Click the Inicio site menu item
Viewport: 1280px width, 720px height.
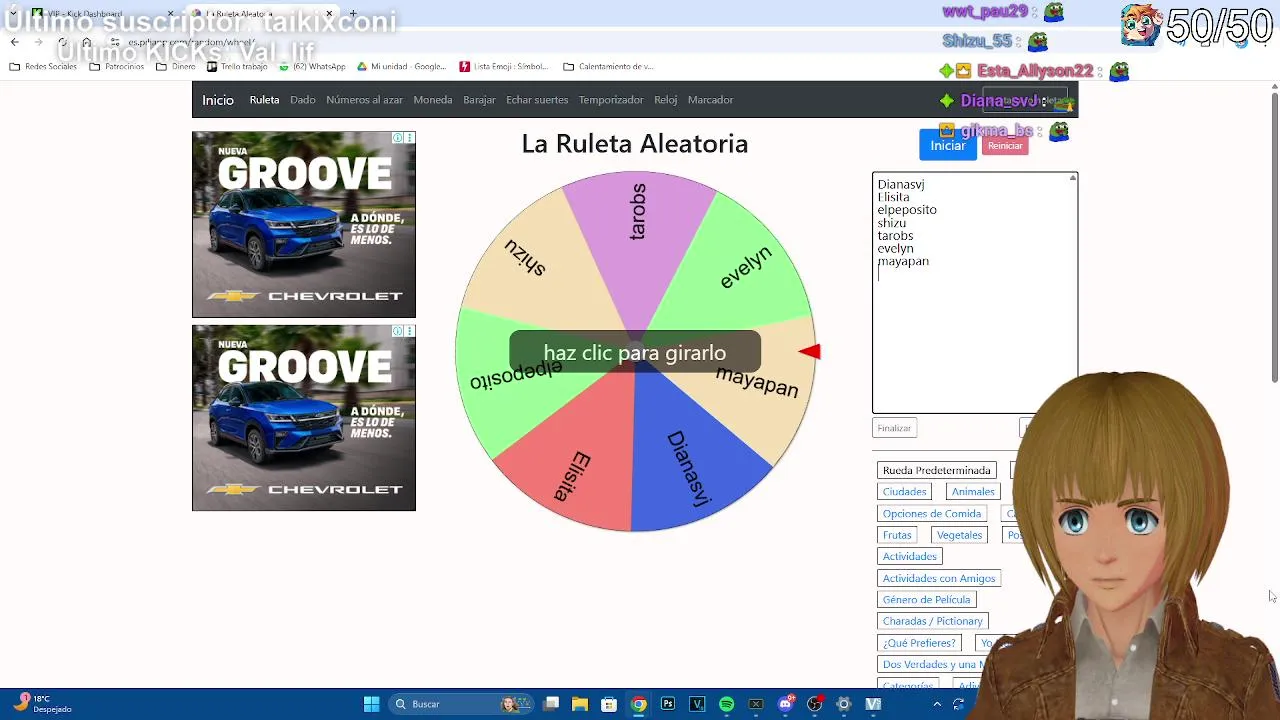218,100
